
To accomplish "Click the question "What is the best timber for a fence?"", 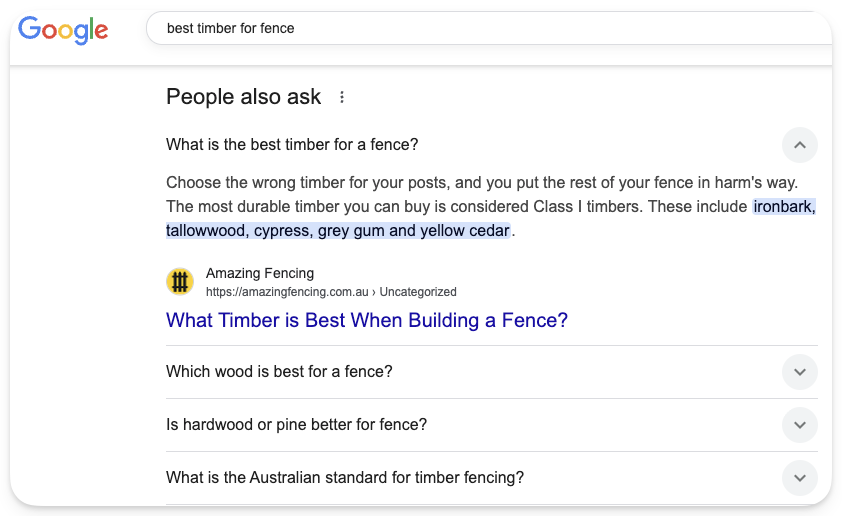I will 292,145.
